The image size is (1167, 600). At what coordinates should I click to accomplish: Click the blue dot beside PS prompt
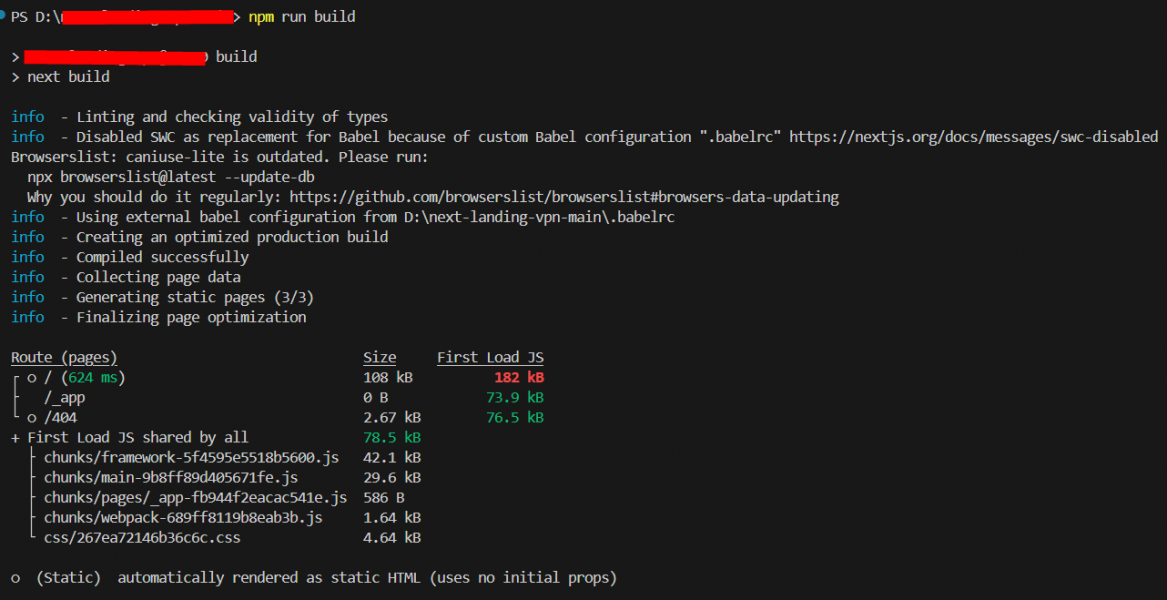tap(4, 16)
